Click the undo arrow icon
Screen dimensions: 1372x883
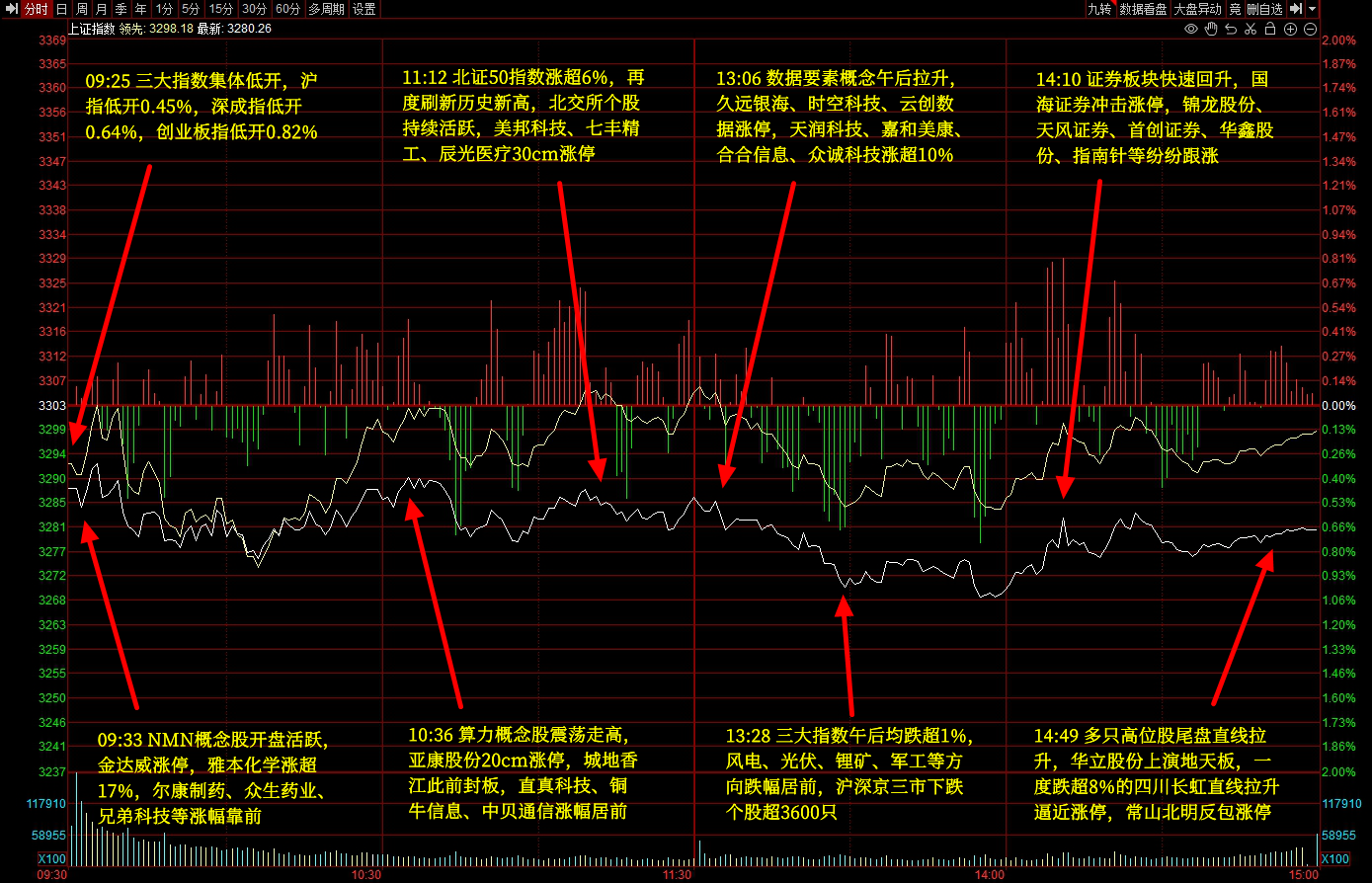pos(1231,29)
